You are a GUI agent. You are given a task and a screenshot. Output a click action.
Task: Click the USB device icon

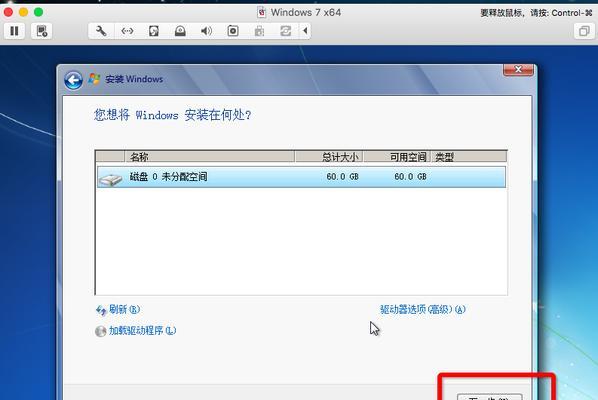point(259,31)
